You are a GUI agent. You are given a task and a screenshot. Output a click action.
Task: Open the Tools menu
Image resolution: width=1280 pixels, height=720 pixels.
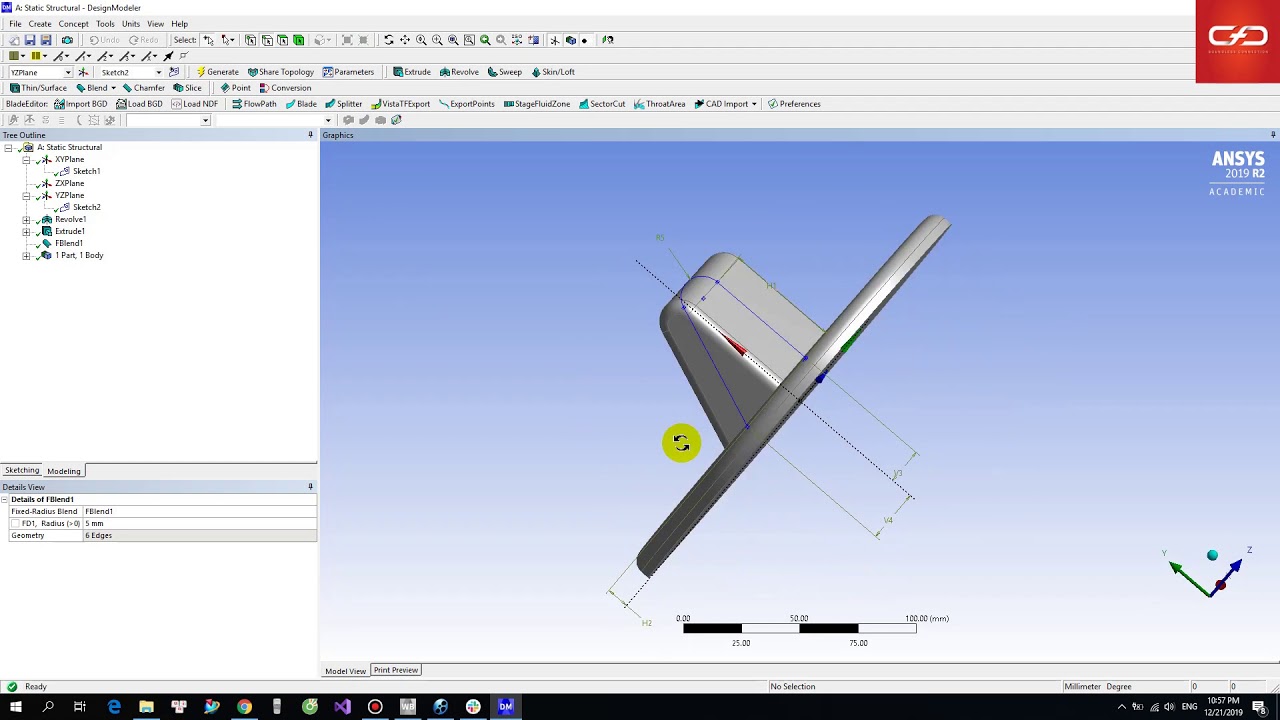pyautogui.click(x=105, y=24)
